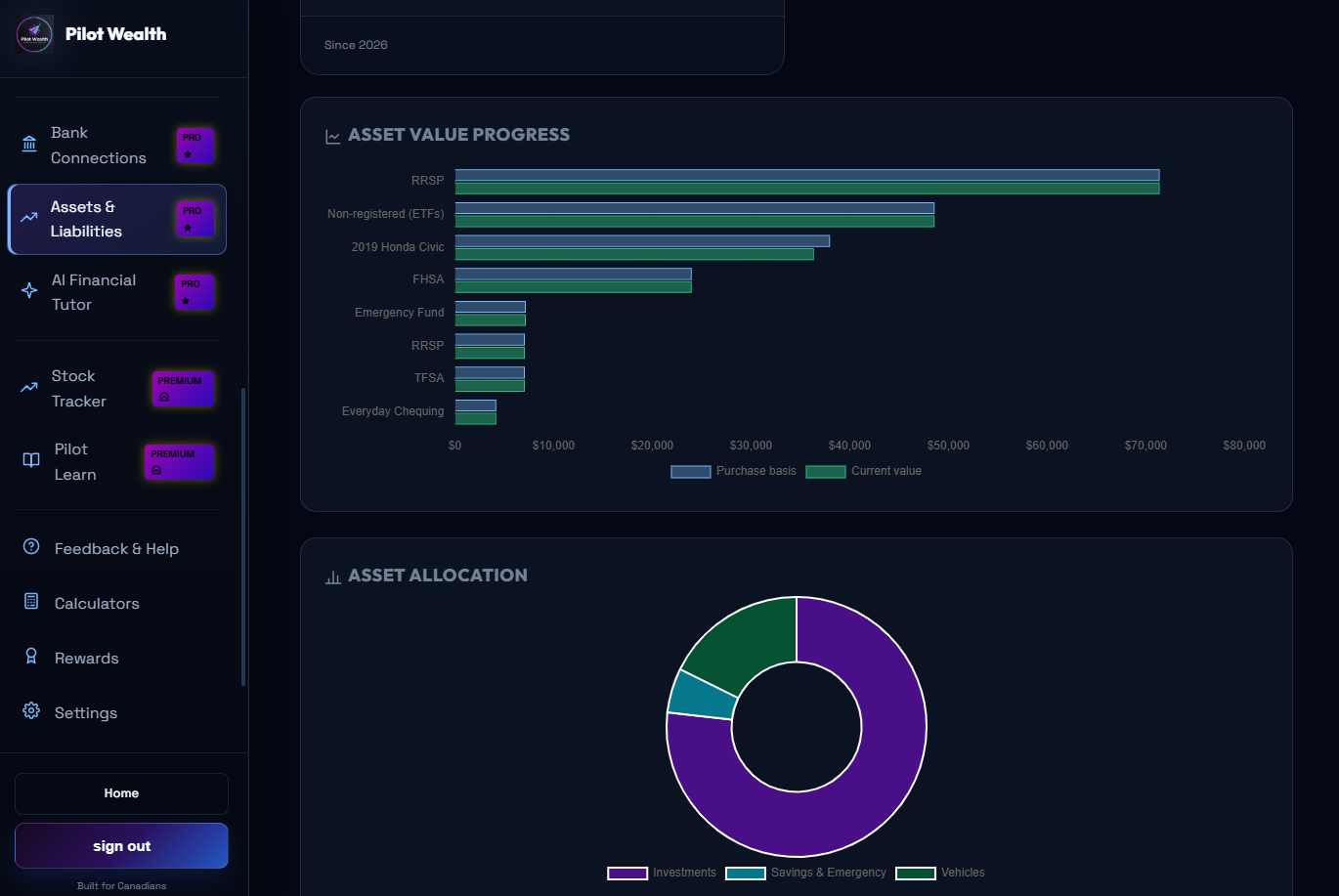Image resolution: width=1339 pixels, height=896 pixels.
Task: Click the Non-registered (ETFs) current value bar
Action: (694, 221)
